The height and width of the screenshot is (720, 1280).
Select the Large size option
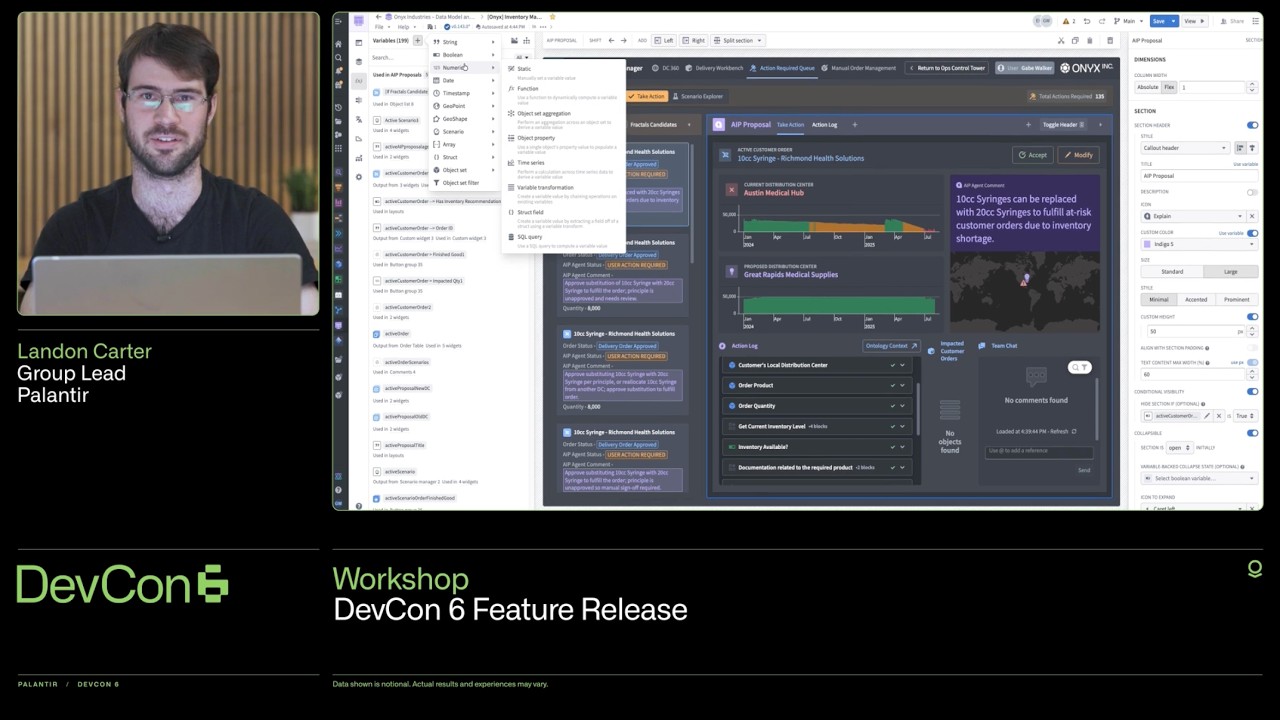1230,272
